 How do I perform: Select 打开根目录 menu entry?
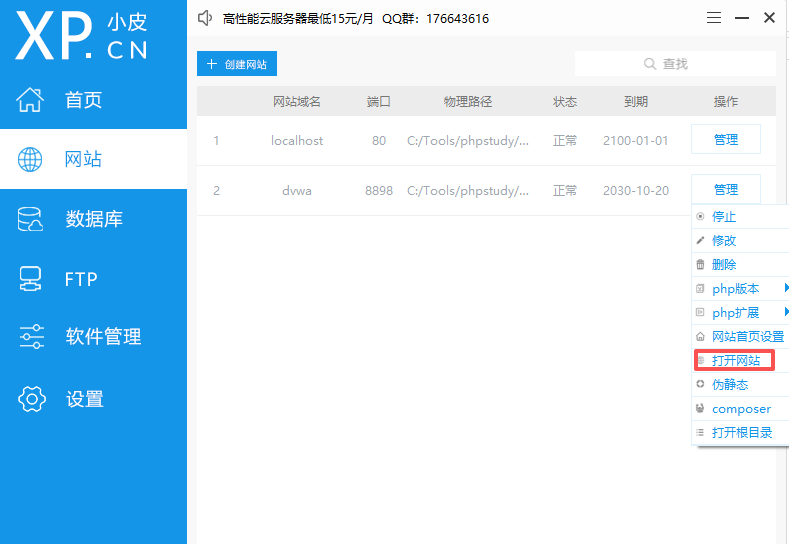740,432
